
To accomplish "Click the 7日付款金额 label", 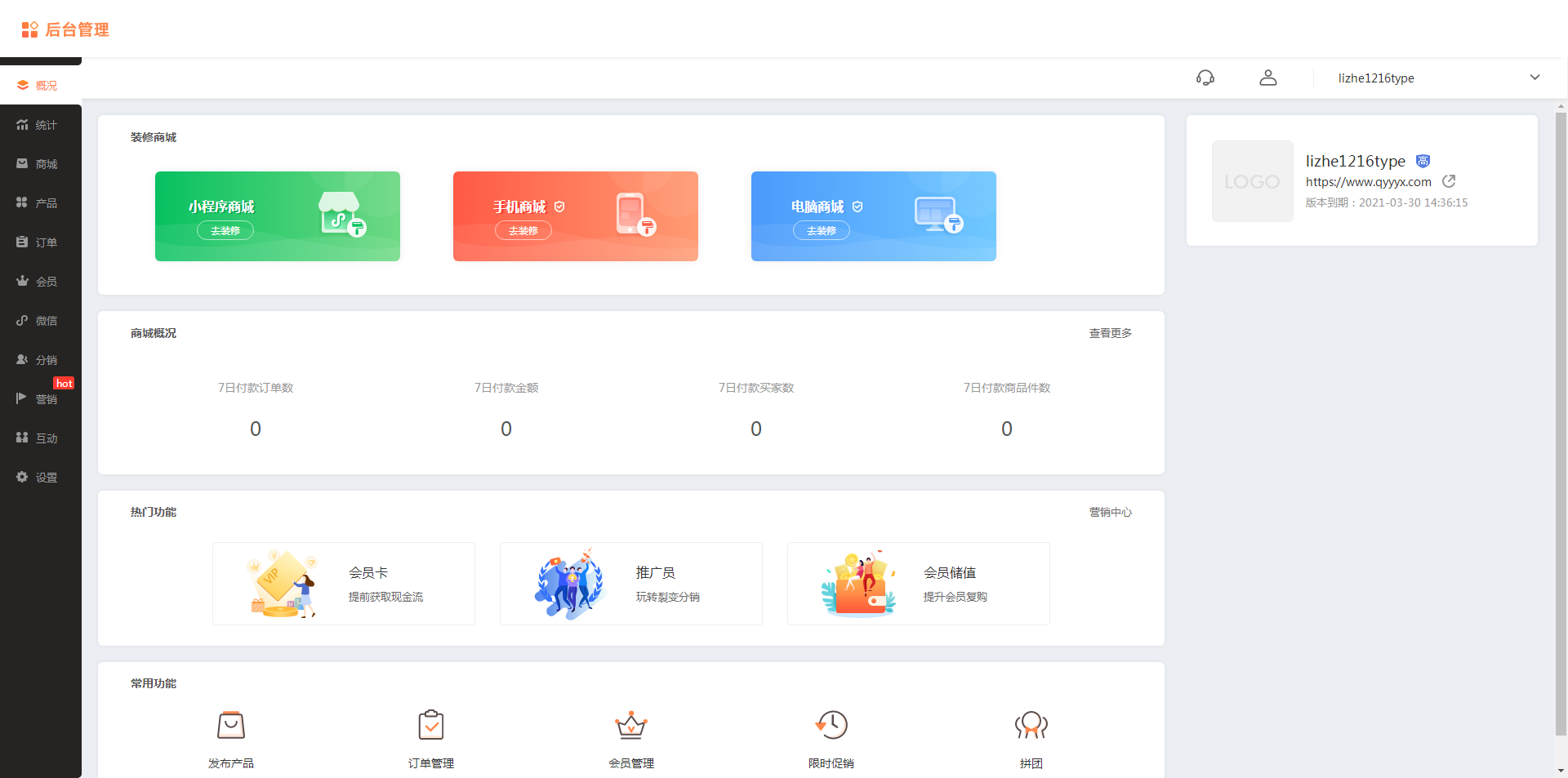I will click(506, 388).
